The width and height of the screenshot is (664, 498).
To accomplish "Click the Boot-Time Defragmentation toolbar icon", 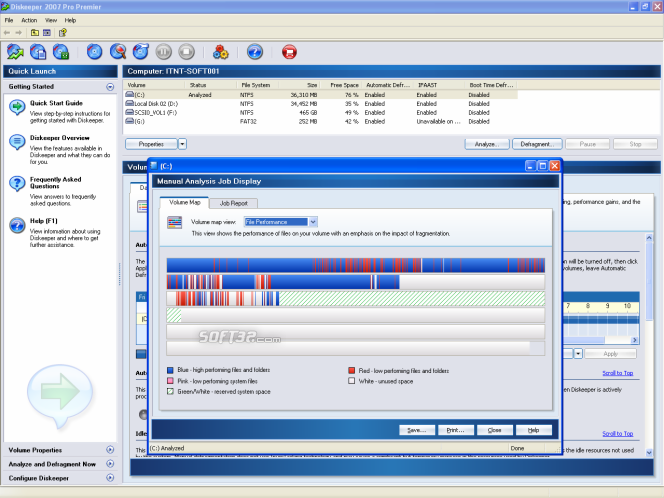I will point(61,52).
